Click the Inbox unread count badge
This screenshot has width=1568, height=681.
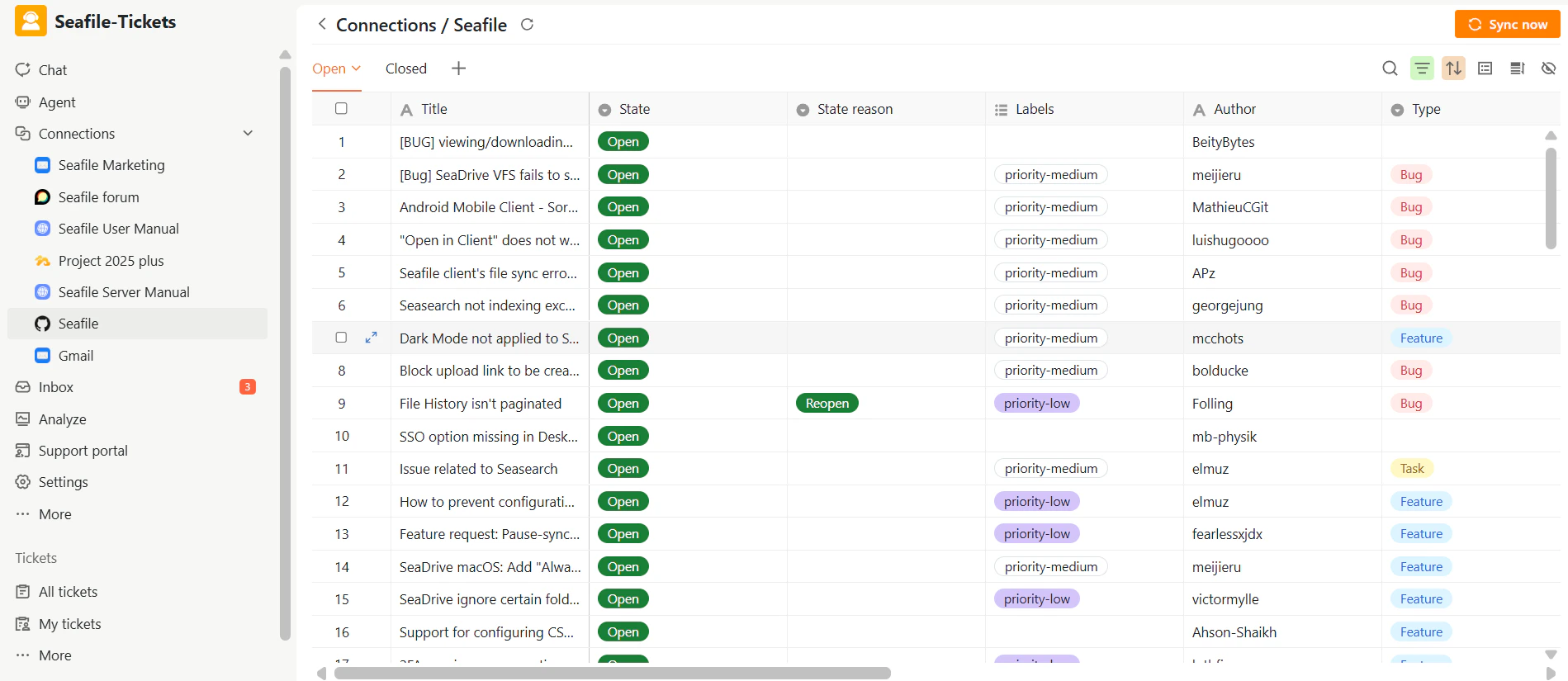[x=247, y=387]
